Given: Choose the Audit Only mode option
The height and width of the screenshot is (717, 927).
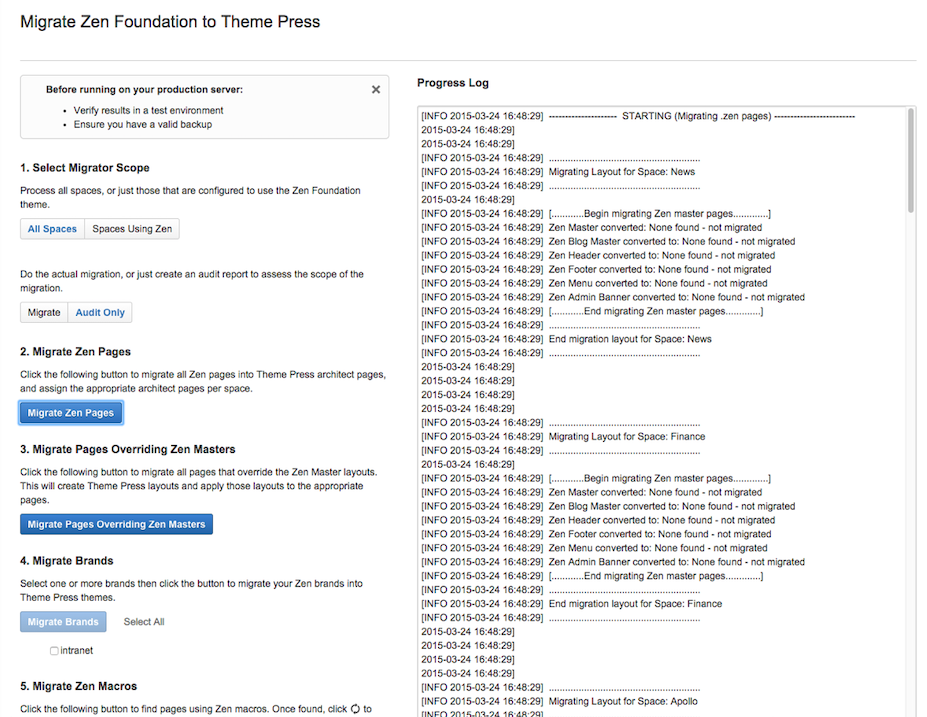Looking at the screenshot, I should click(100, 312).
